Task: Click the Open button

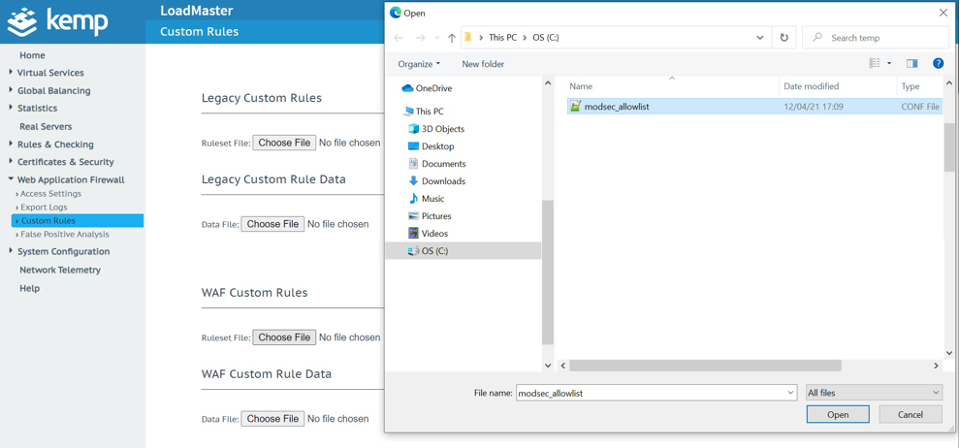Action: pyautogui.click(x=837, y=414)
